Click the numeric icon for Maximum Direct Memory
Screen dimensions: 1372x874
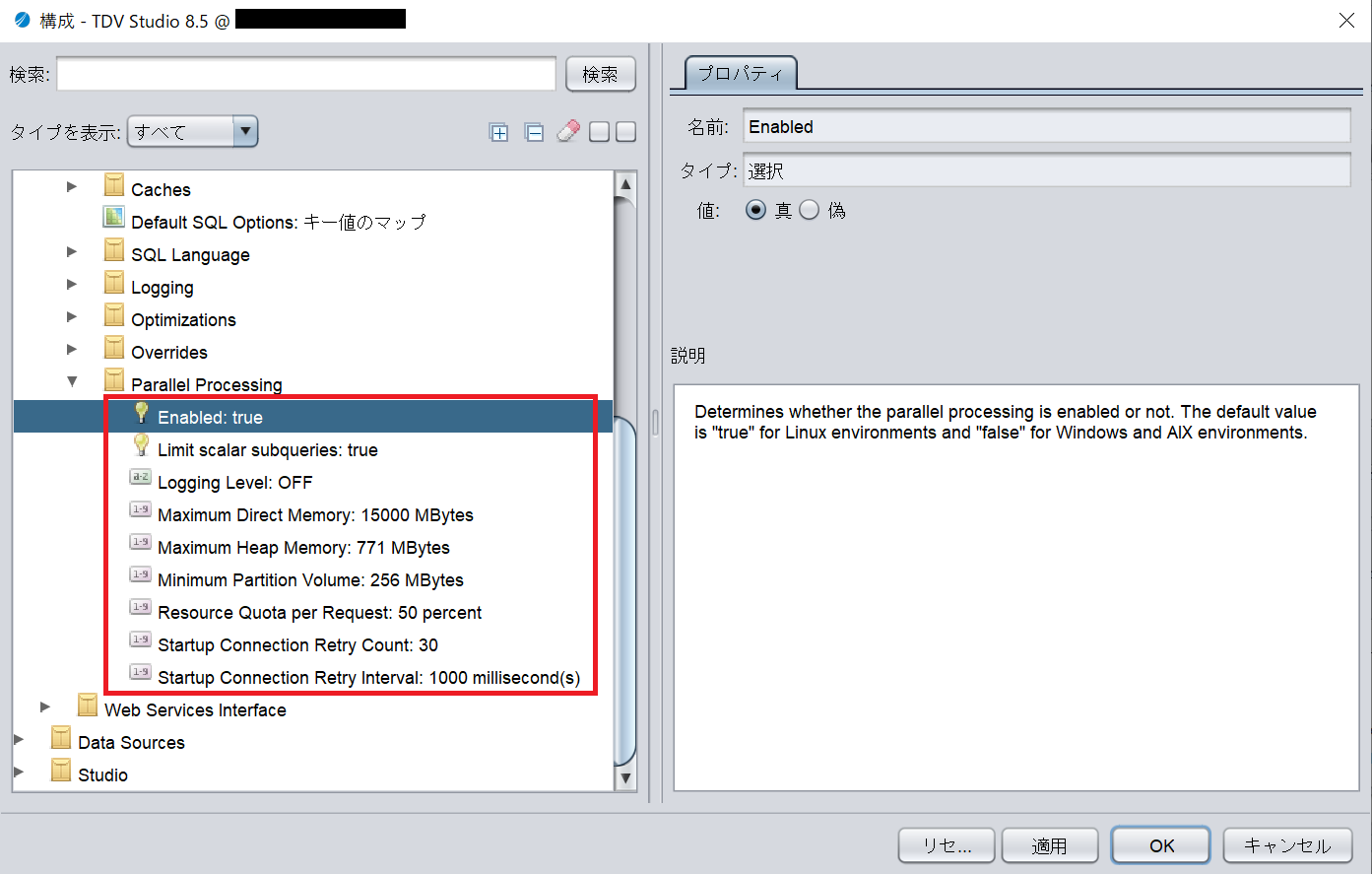point(141,510)
